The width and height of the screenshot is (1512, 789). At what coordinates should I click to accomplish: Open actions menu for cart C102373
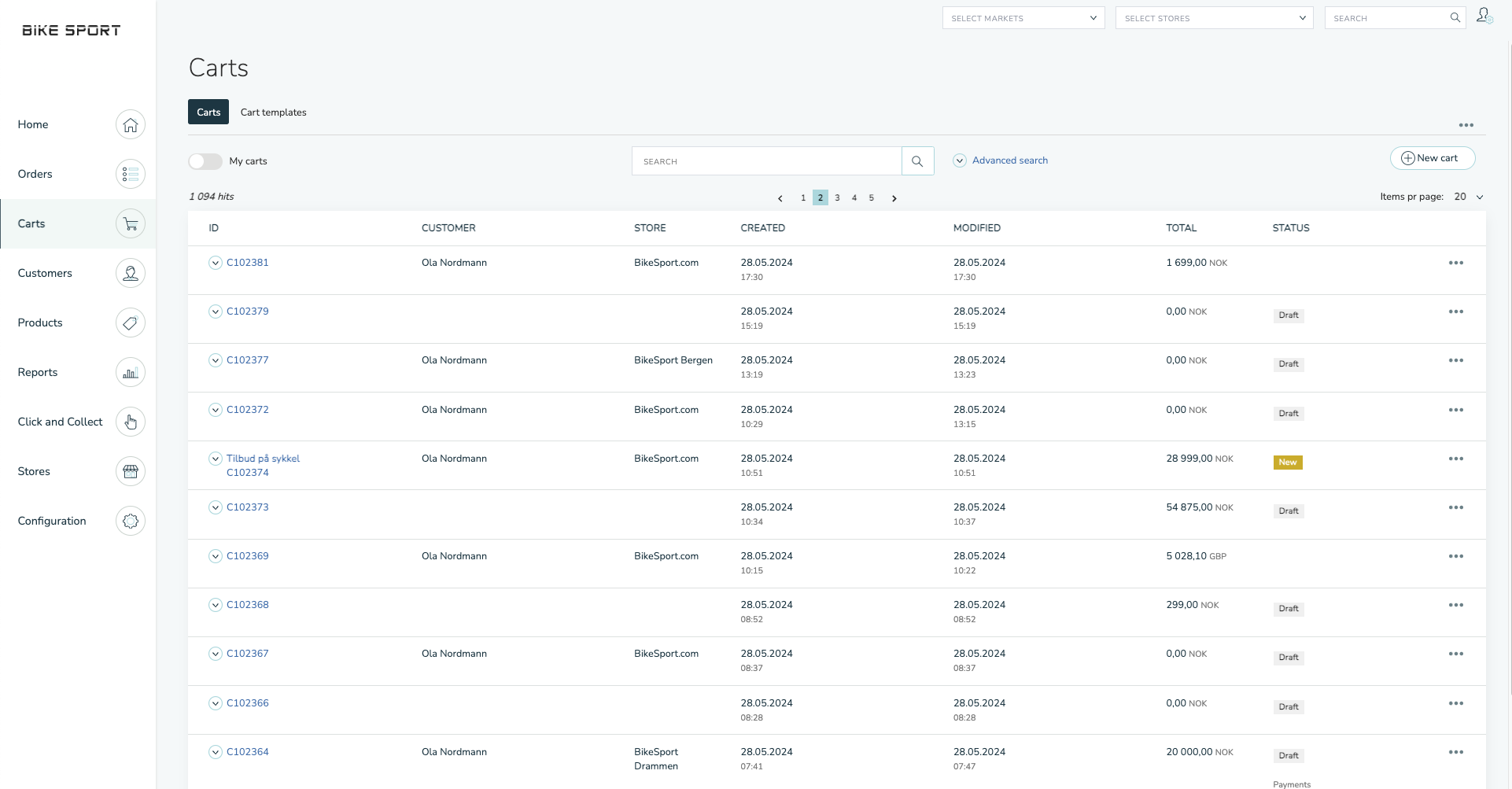point(1455,507)
